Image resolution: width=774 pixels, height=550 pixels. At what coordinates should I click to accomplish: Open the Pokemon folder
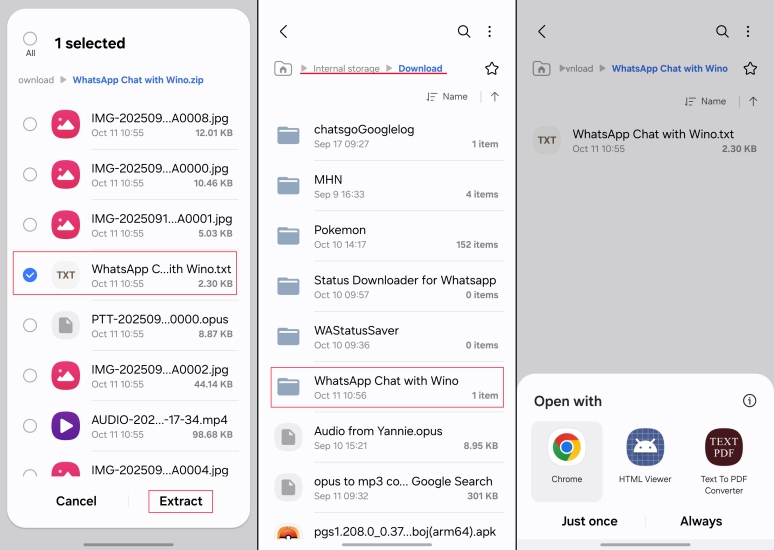point(387,236)
